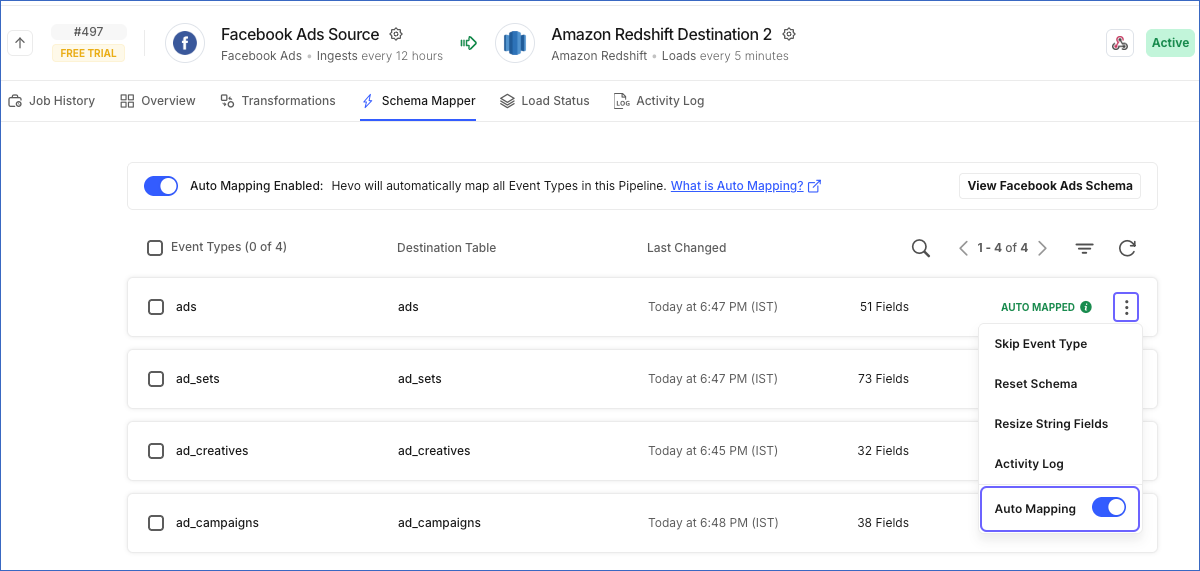This screenshot has height=571, width=1200.
Task: Open Facebook Ads Source settings gear
Action: tap(396, 35)
